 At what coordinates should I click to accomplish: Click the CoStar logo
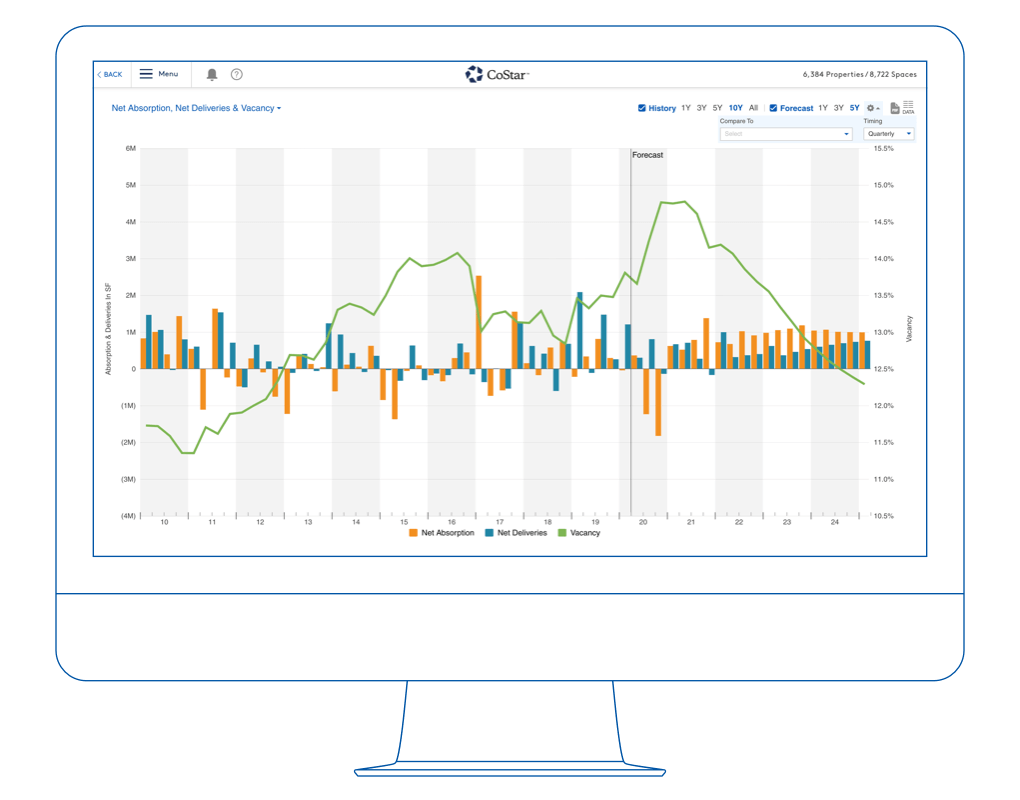coord(497,75)
